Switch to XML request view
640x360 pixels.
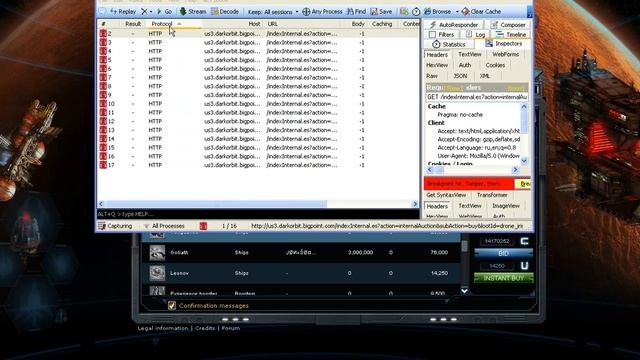point(484,76)
